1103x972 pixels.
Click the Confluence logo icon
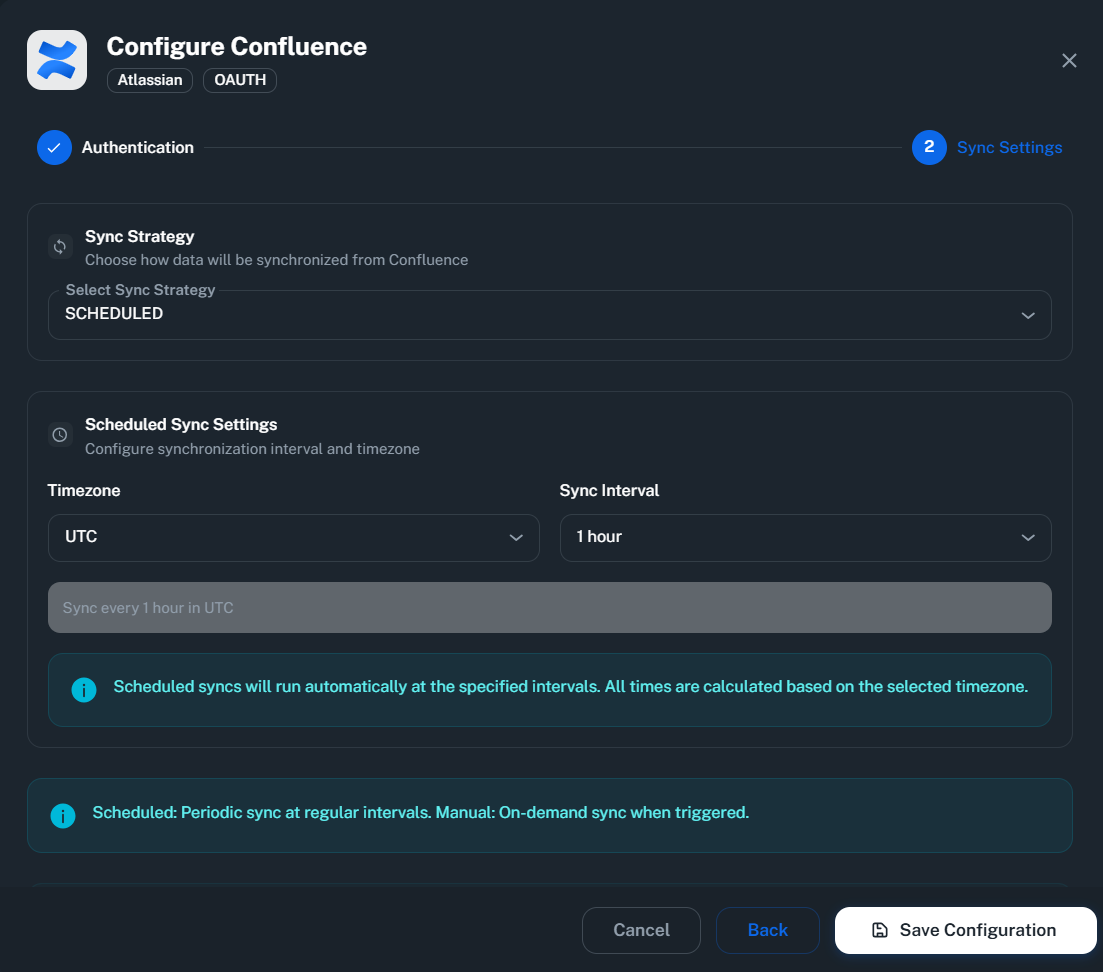[56, 59]
